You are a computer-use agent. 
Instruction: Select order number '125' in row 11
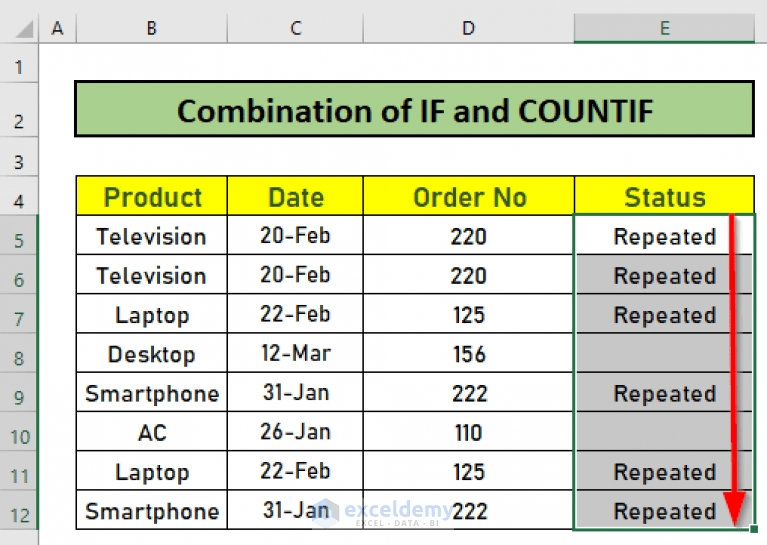pyautogui.click(x=469, y=470)
